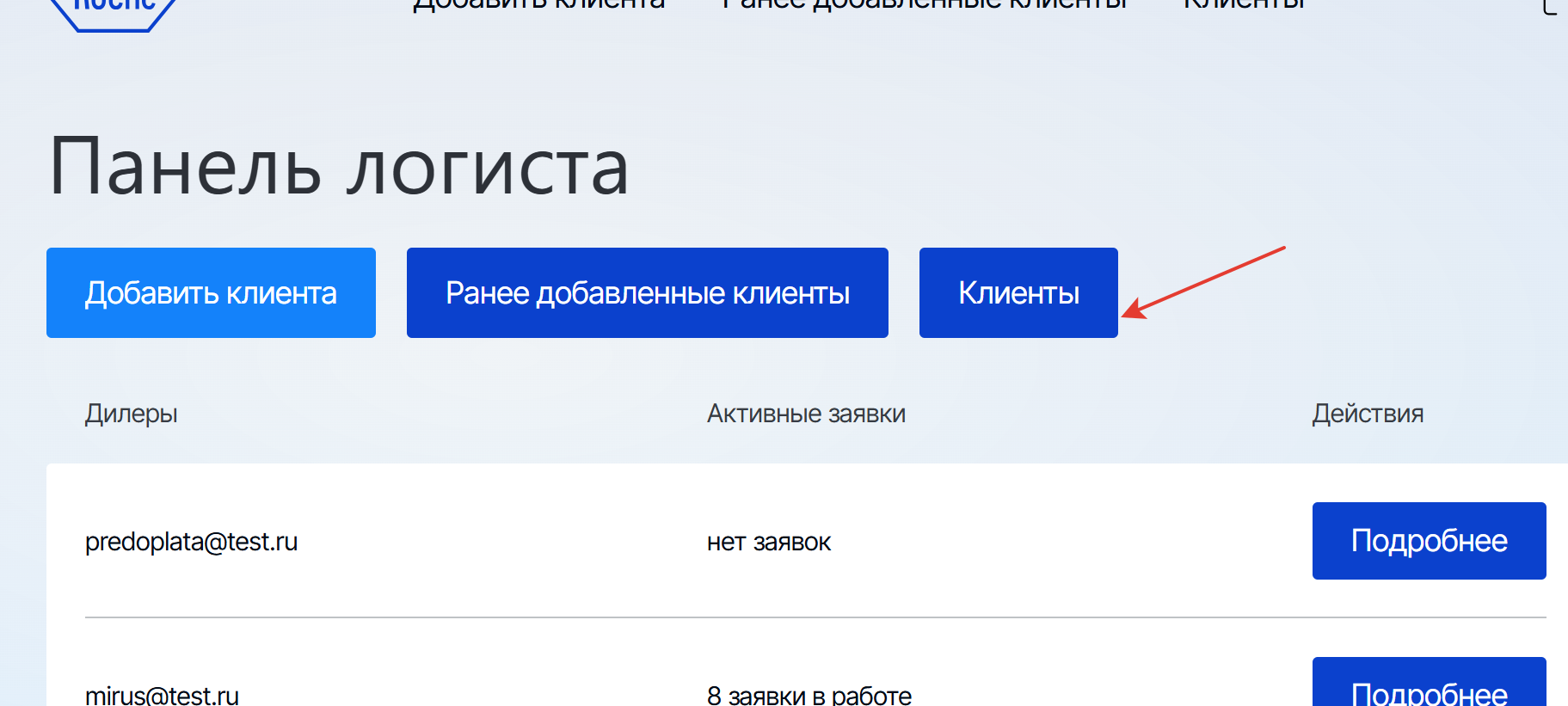Viewport: 1568px width, 706px height.
Task: Click the divider line below predoplata row
Action: click(815, 617)
